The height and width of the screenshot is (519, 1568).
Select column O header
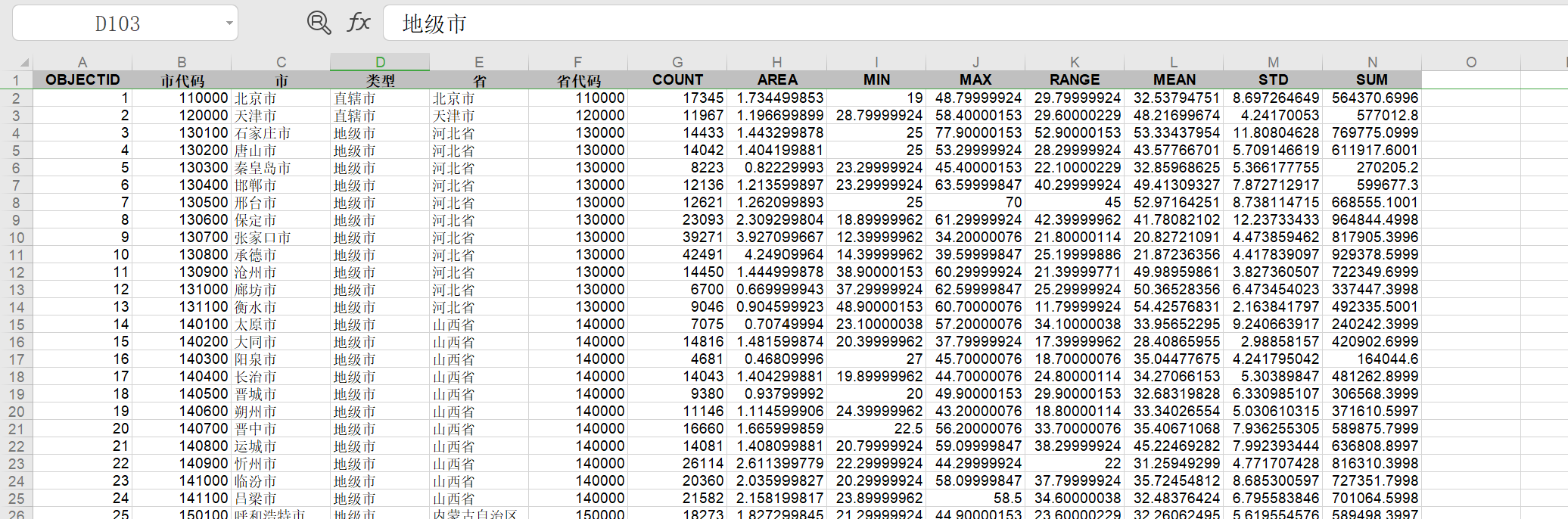click(1471, 62)
